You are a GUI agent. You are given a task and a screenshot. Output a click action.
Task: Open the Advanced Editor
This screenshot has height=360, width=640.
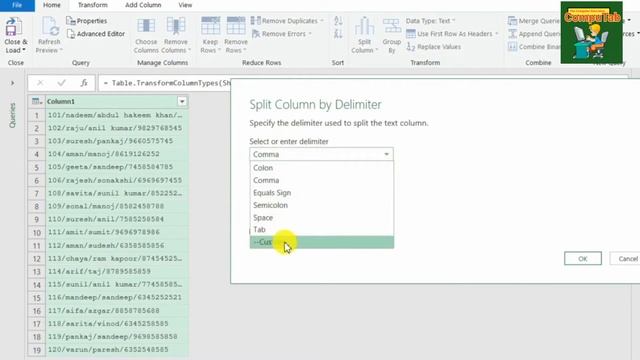click(96, 34)
